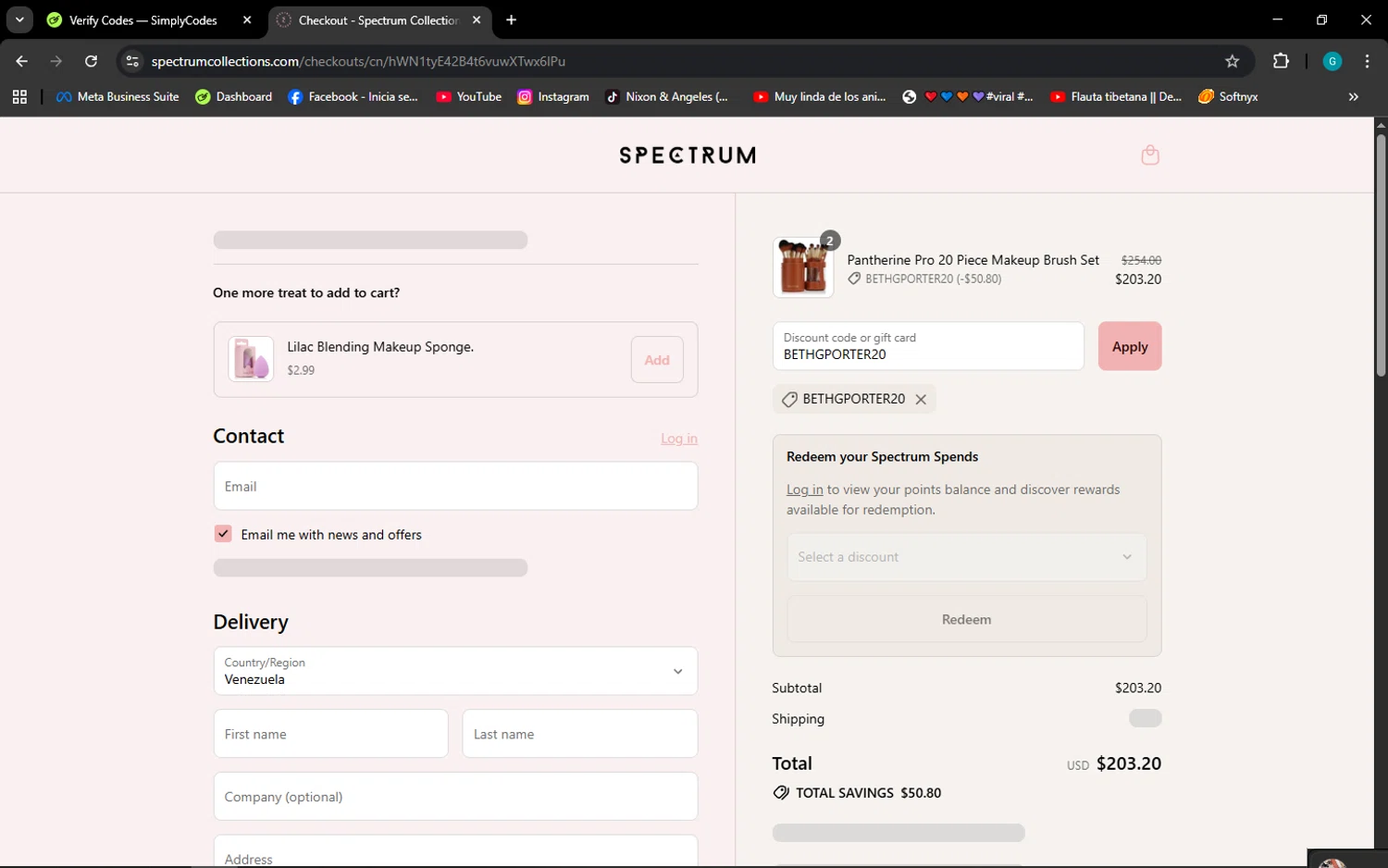Click the Pantherine brush set thumbnail

pyautogui.click(x=803, y=267)
